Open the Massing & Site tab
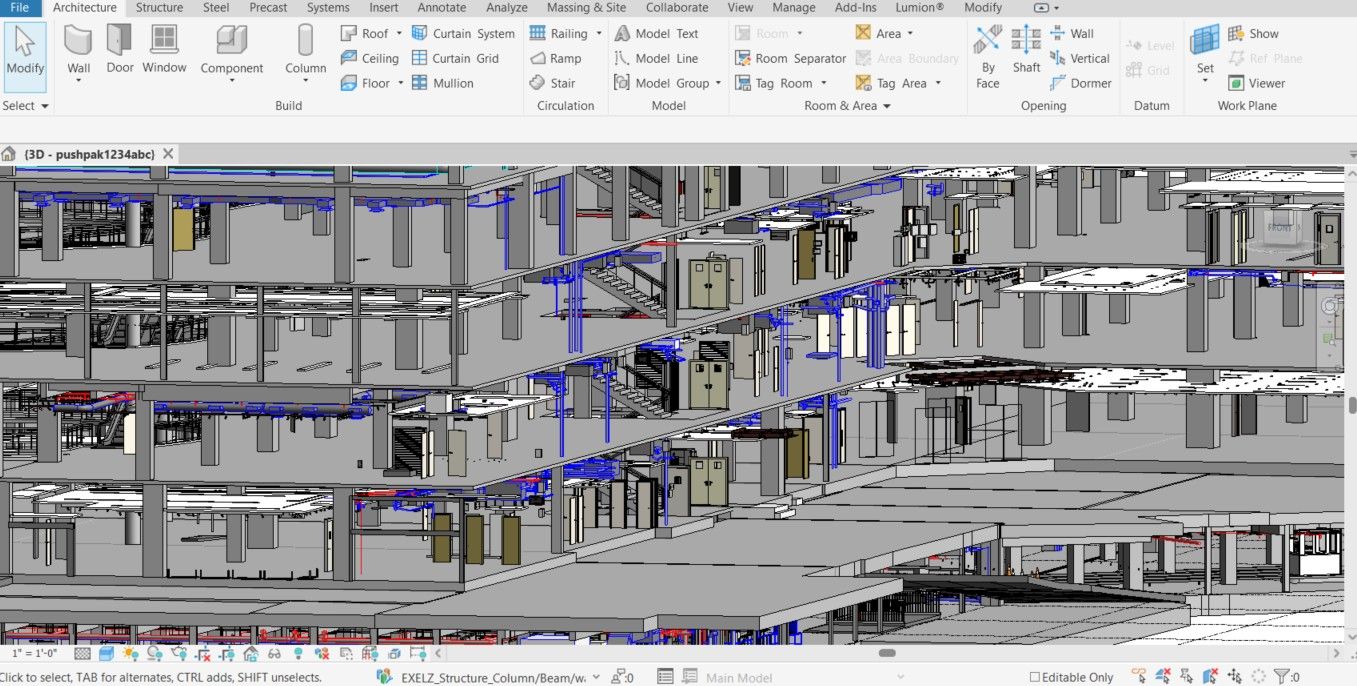This screenshot has height=686, width=1357. click(586, 8)
